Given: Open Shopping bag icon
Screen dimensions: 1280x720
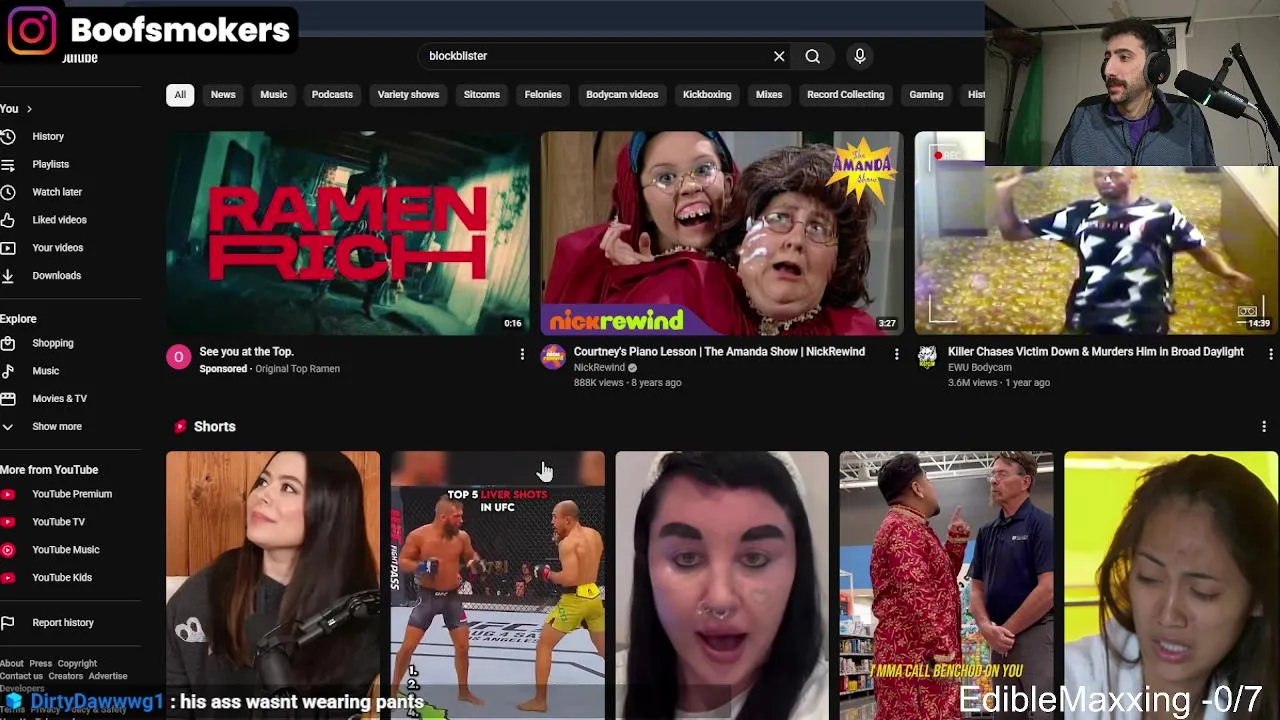Looking at the screenshot, I should 8,343.
